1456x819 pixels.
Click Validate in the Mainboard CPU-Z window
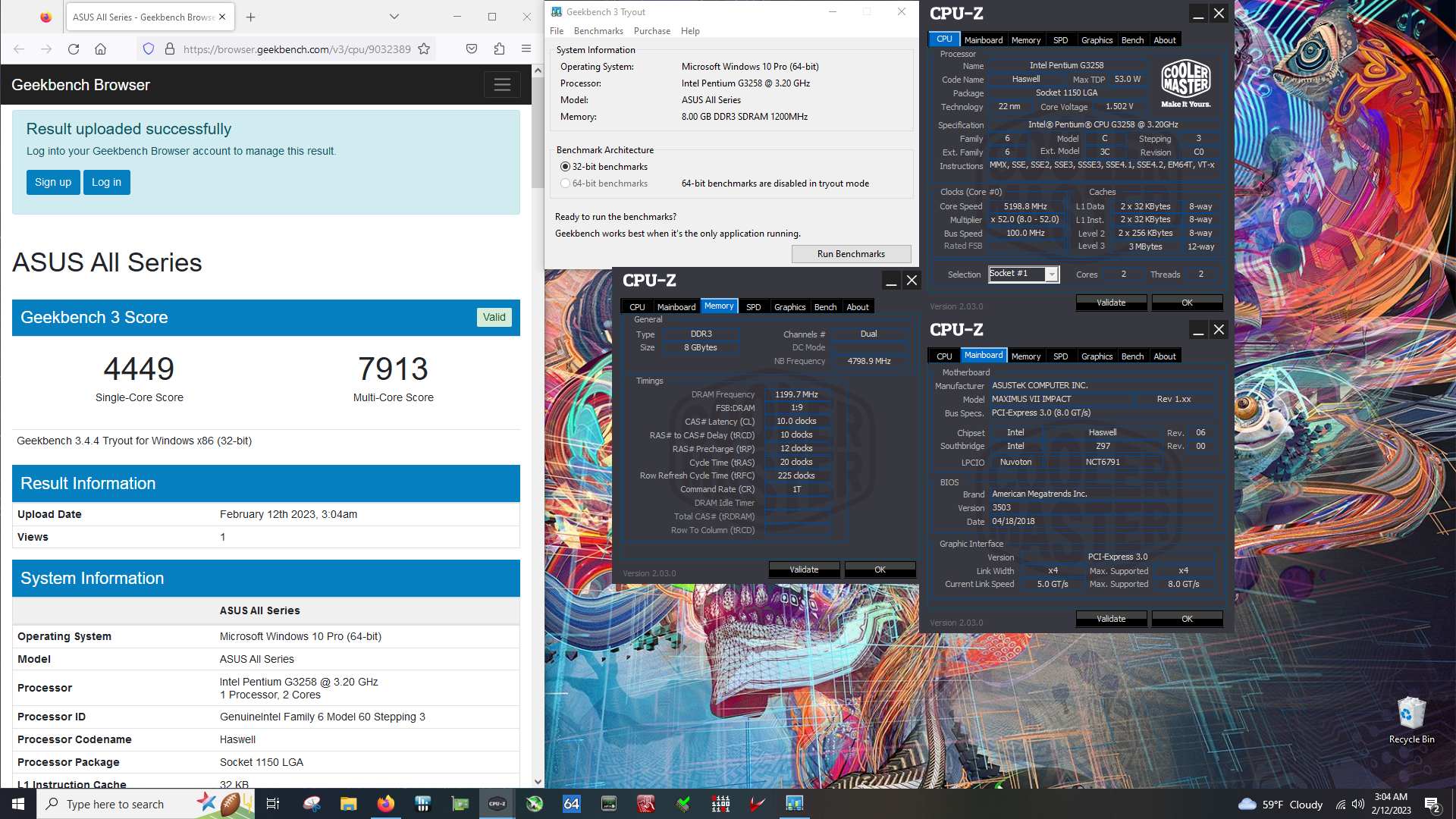[1111, 619]
